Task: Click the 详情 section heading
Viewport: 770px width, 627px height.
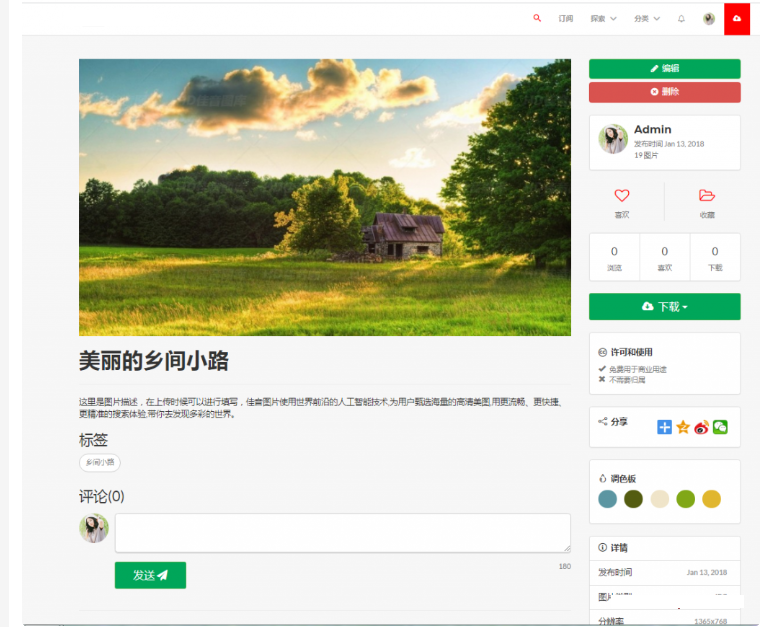Action: click(x=619, y=547)
